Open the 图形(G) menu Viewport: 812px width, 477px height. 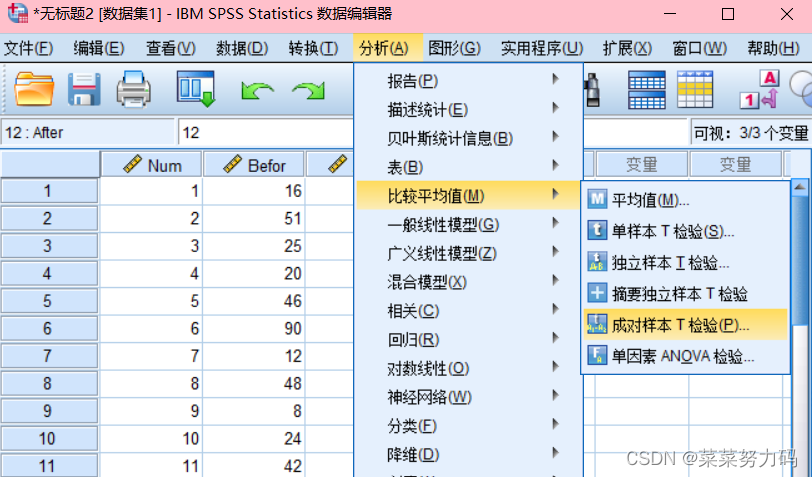click(454, 48)
